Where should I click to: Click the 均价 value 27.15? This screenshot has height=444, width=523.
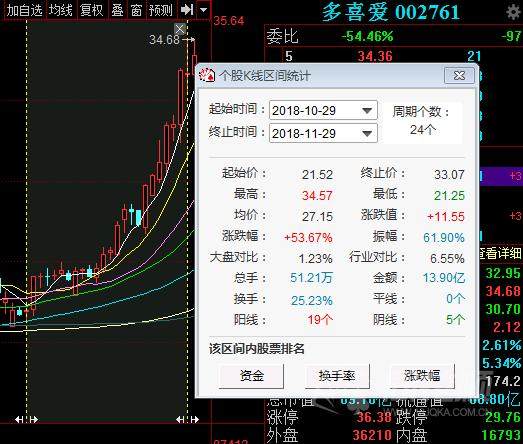[x=318, y=216]
